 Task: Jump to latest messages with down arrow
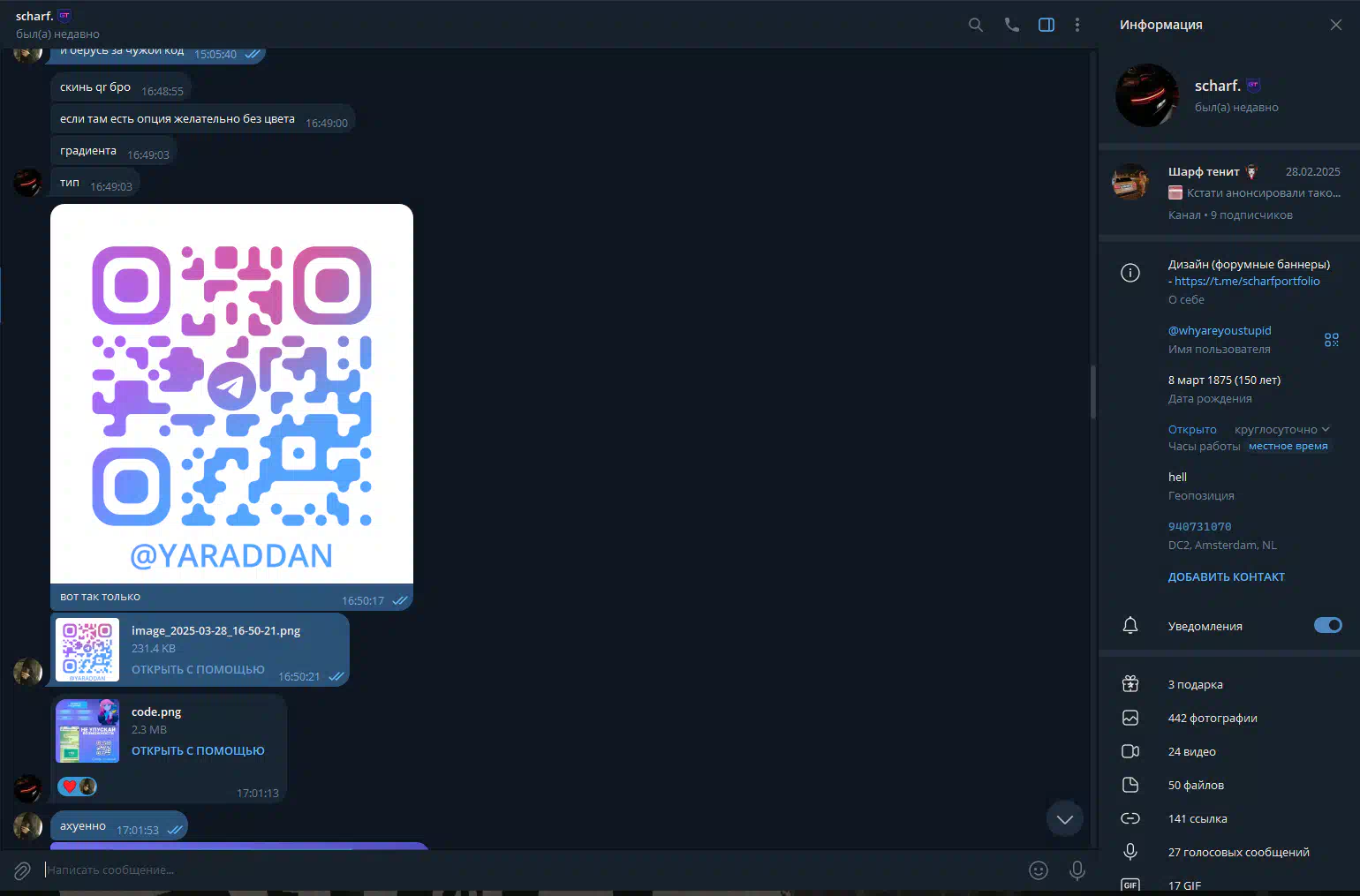point(1065,819)
